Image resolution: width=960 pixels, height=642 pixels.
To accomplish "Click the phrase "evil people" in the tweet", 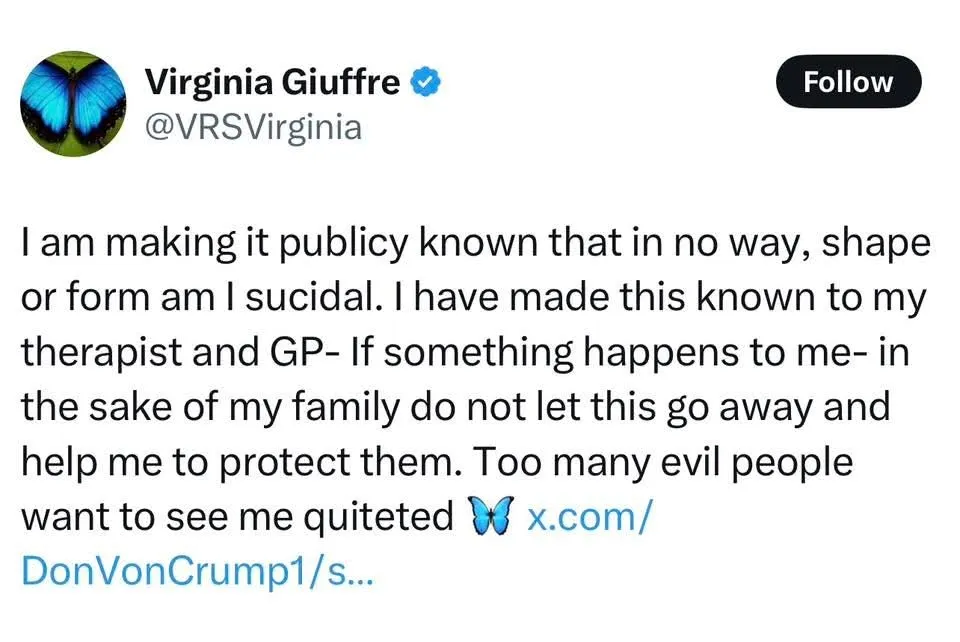I will click(754, 462).
